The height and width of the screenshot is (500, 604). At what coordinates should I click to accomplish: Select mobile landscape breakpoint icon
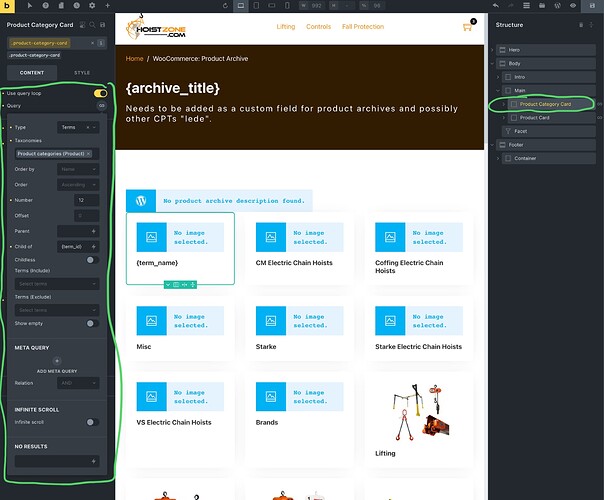click(272, 5)
